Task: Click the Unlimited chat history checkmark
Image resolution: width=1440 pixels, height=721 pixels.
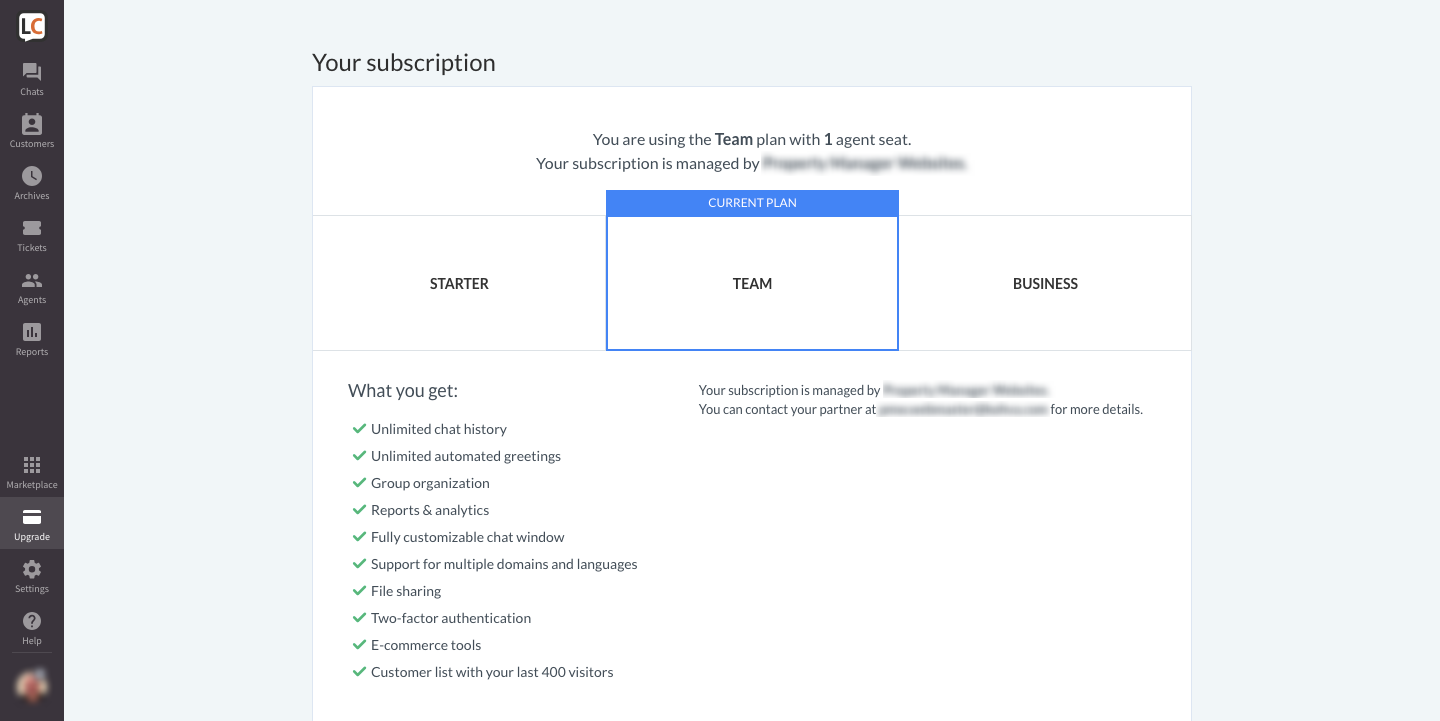Action: [360, 429]
